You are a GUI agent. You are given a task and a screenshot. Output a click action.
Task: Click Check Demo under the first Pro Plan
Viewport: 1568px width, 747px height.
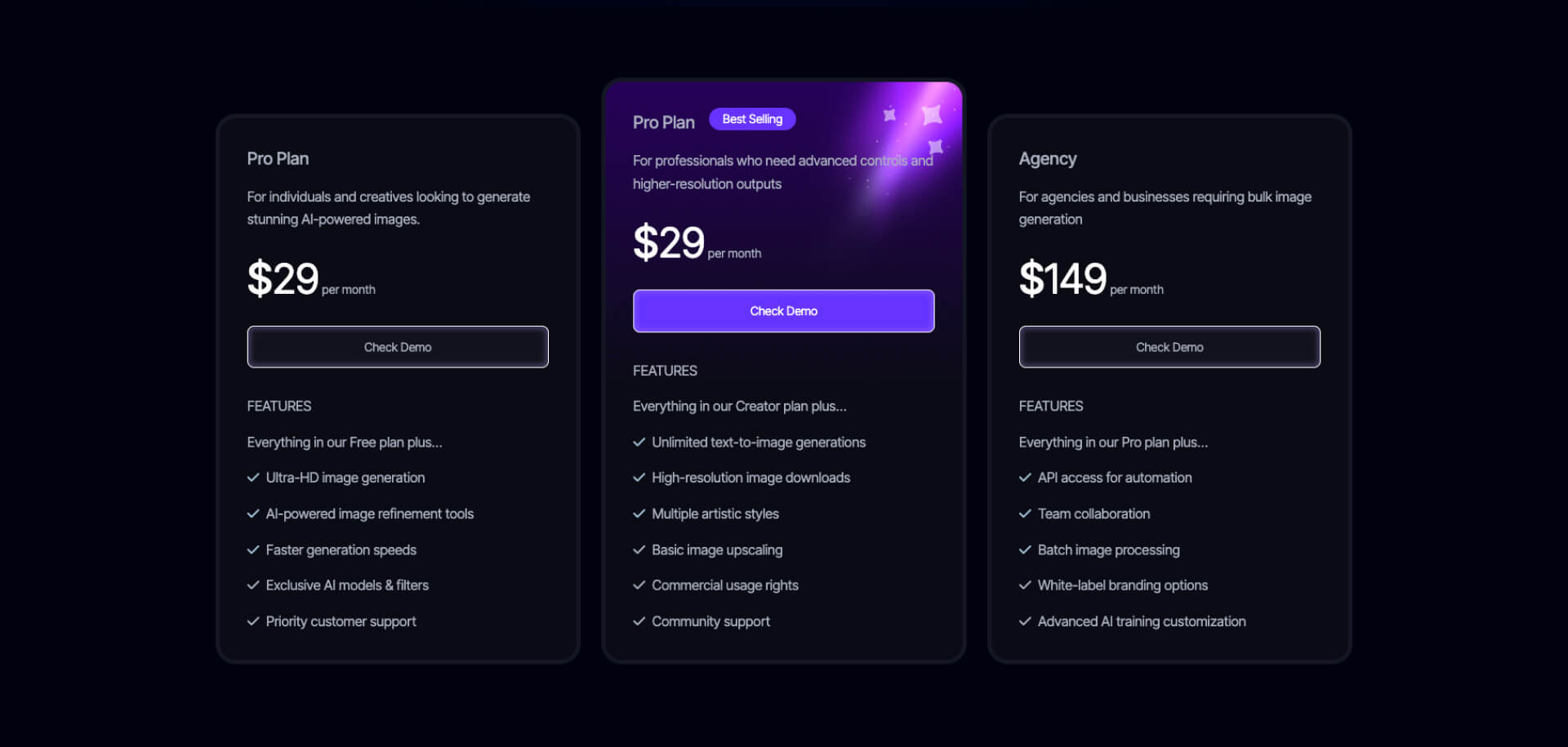click(398, 347)
